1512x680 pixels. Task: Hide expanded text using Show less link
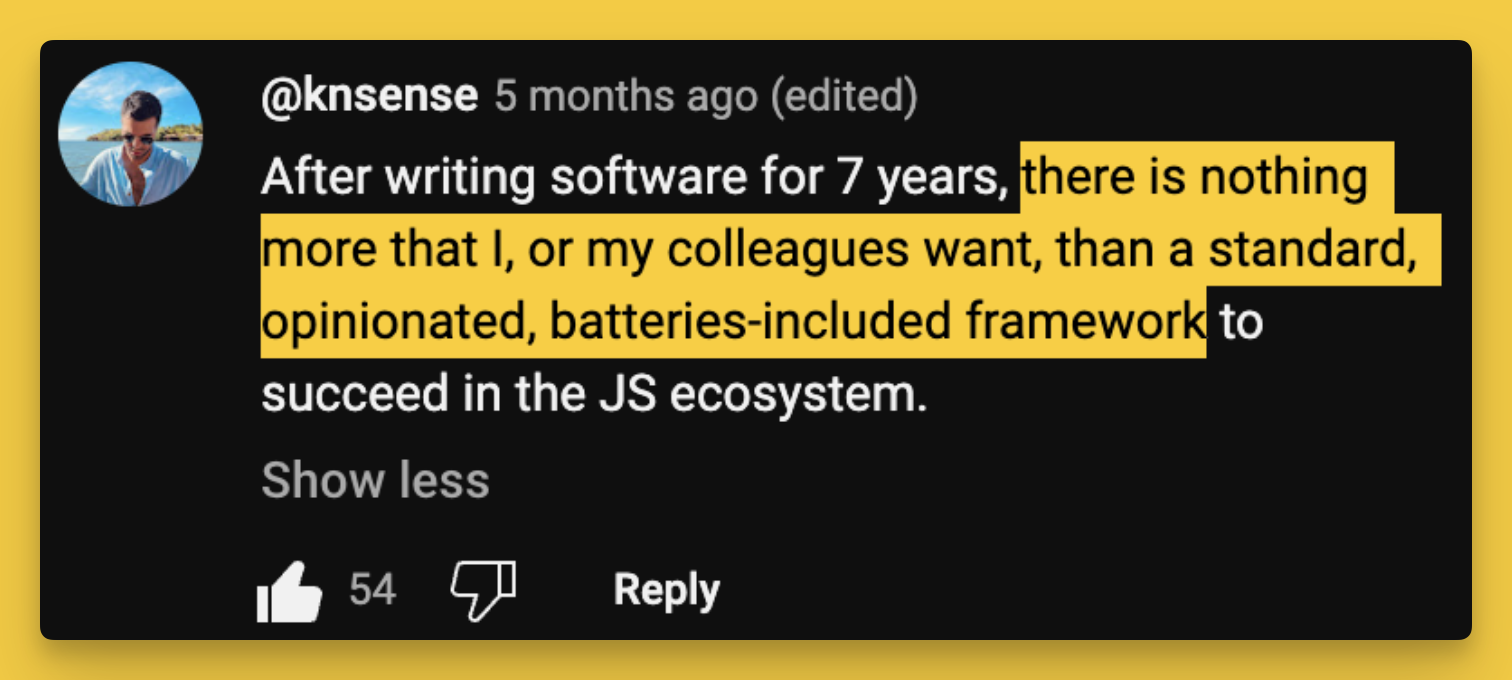[375, 479]
